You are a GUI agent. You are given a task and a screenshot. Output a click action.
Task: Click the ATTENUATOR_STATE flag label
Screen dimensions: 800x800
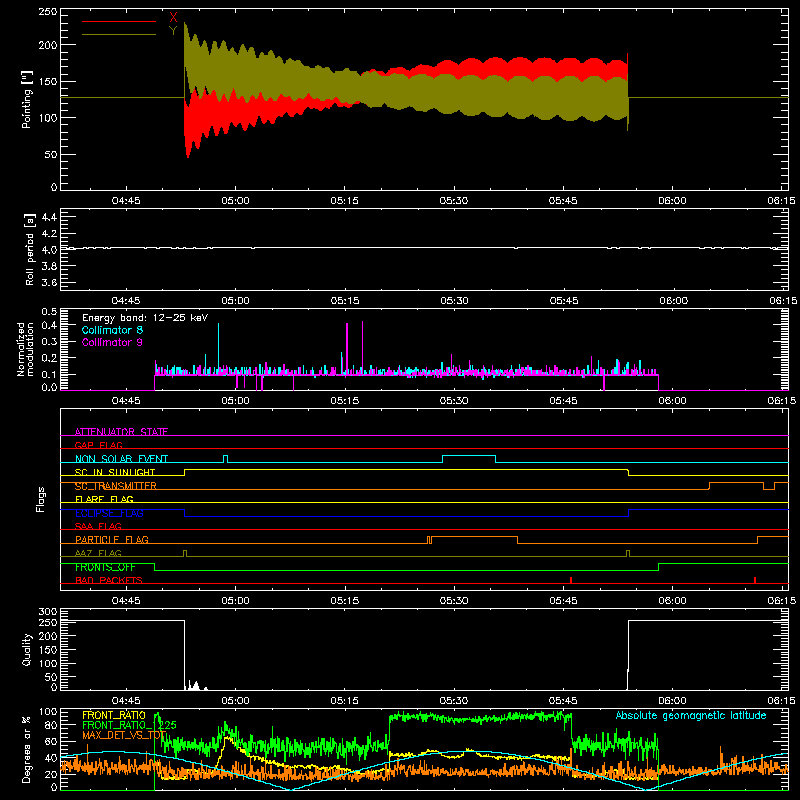121,432
